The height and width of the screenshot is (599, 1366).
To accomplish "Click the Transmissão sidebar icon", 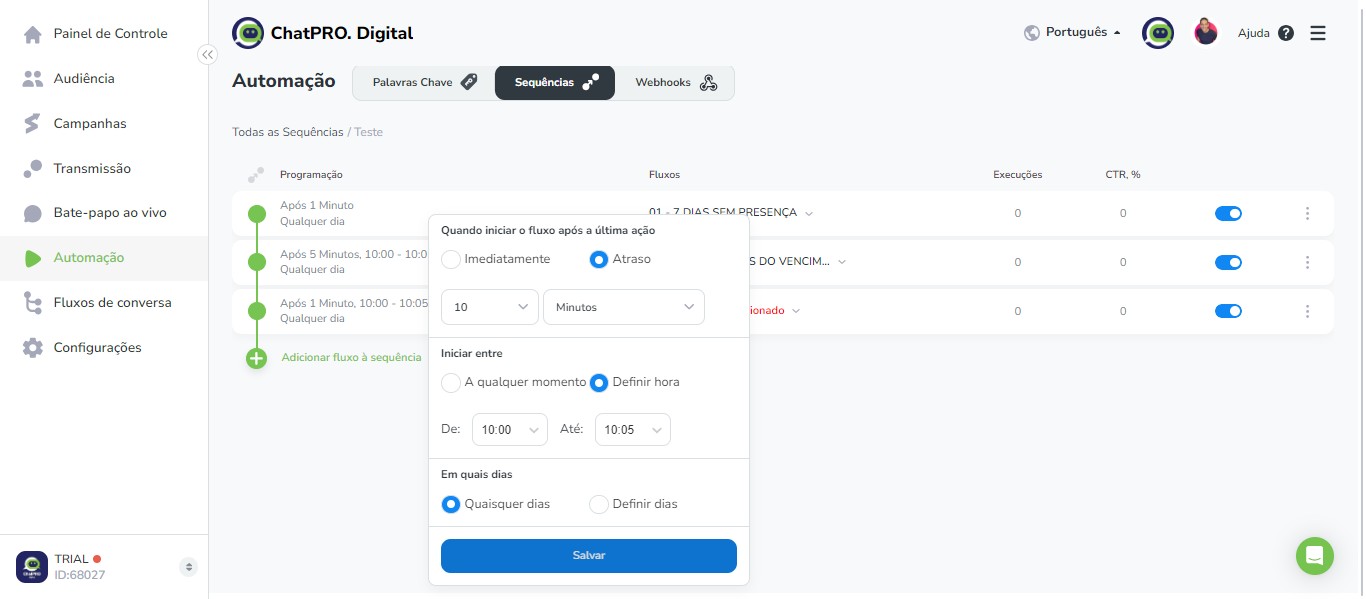I will click(x=33, y=169).
